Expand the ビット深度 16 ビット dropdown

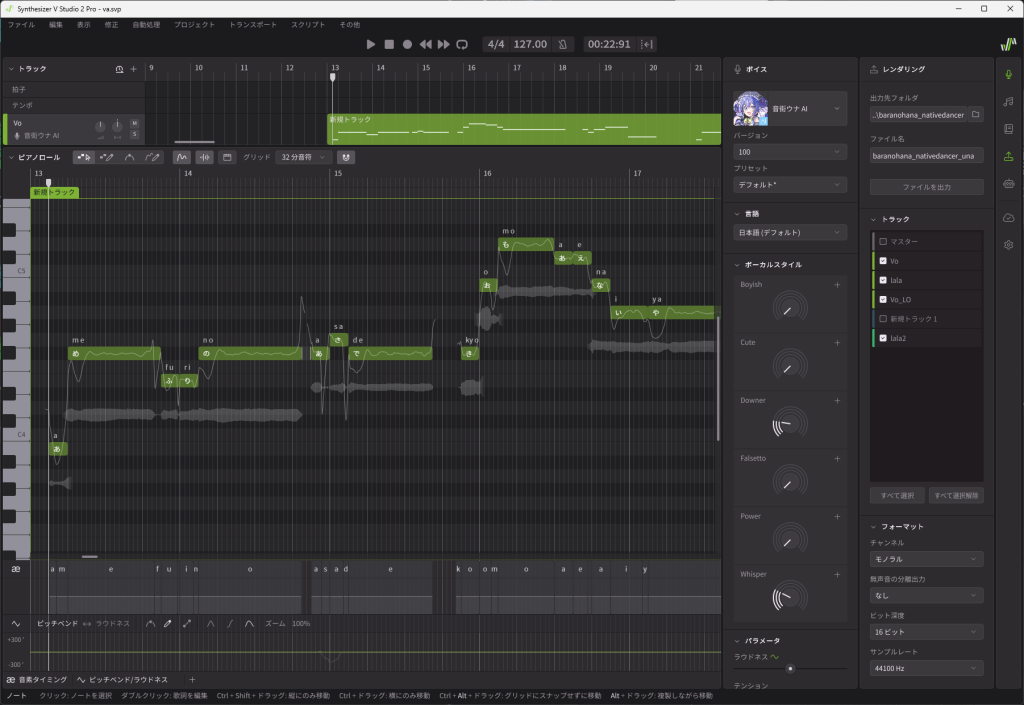click(926, 631)
